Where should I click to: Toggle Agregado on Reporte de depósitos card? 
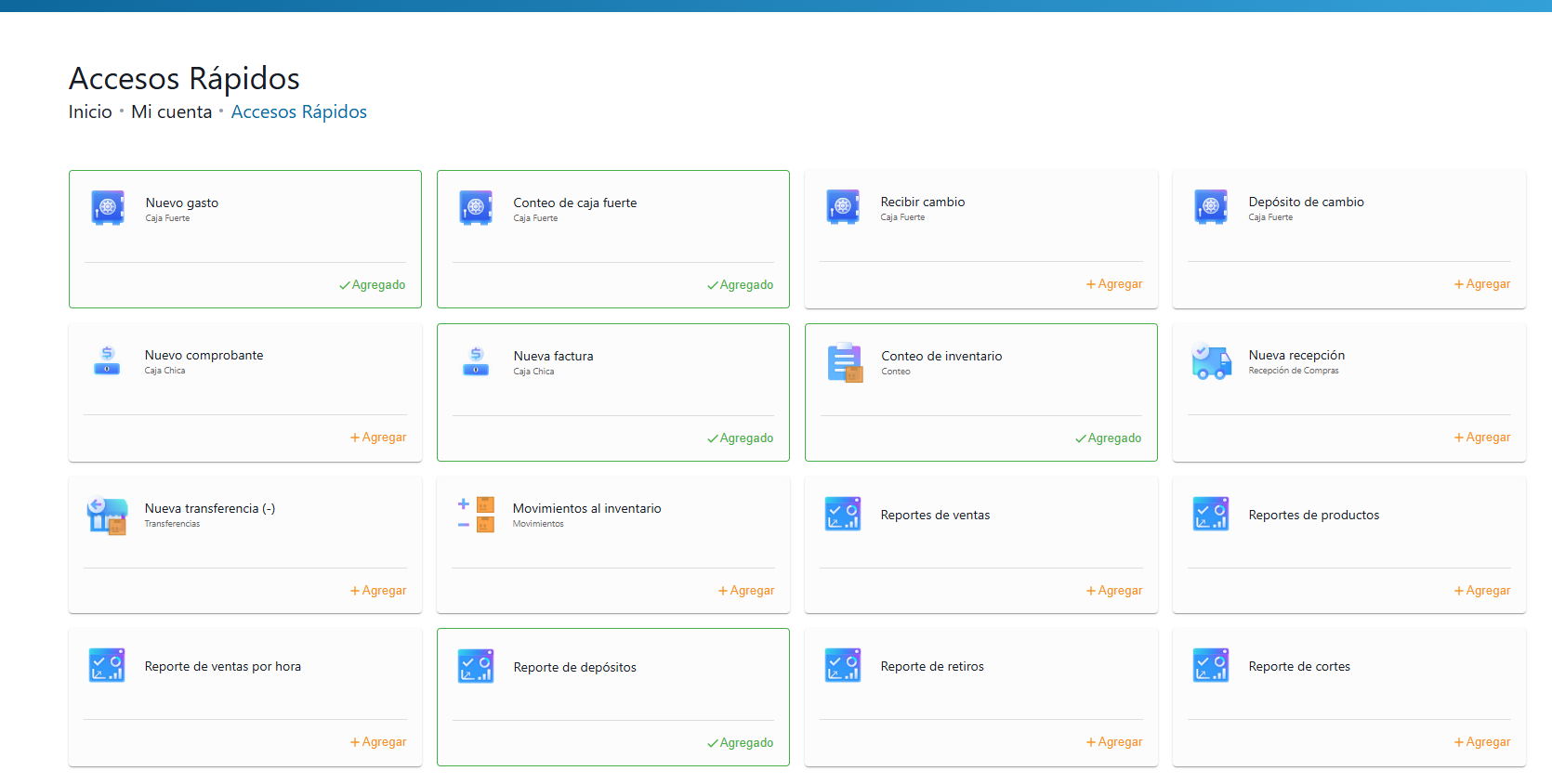click(741, 743)
